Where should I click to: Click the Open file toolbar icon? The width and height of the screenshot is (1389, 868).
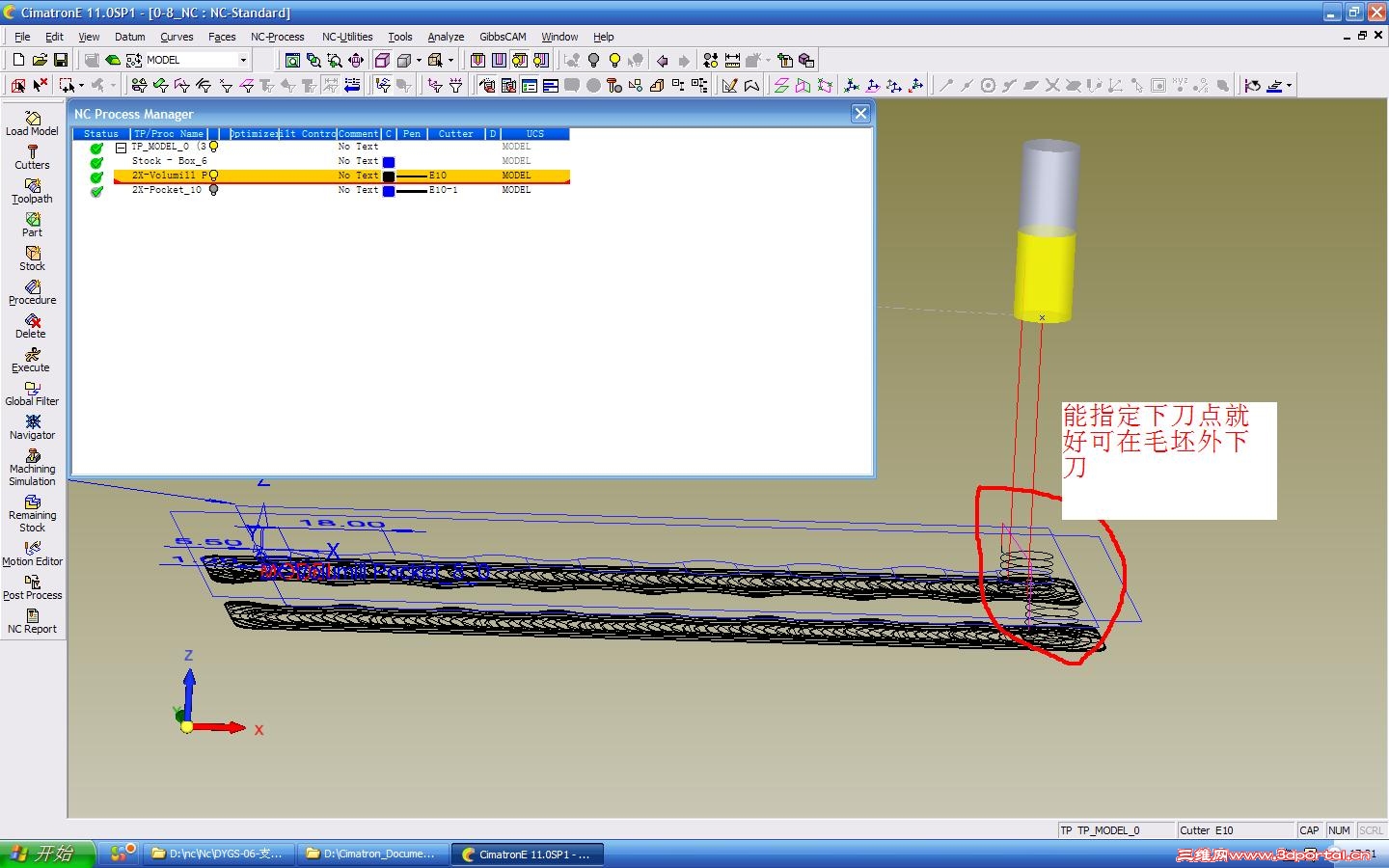point(40,60)
